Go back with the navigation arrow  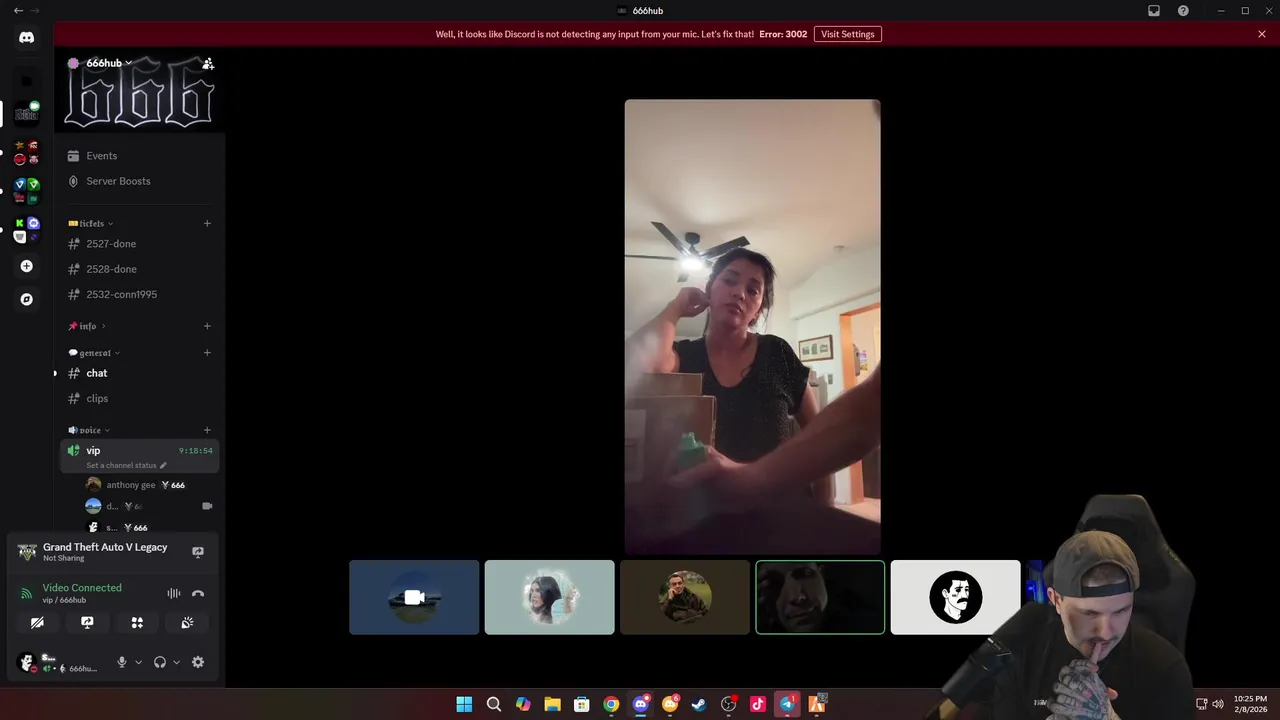point(18,10)
